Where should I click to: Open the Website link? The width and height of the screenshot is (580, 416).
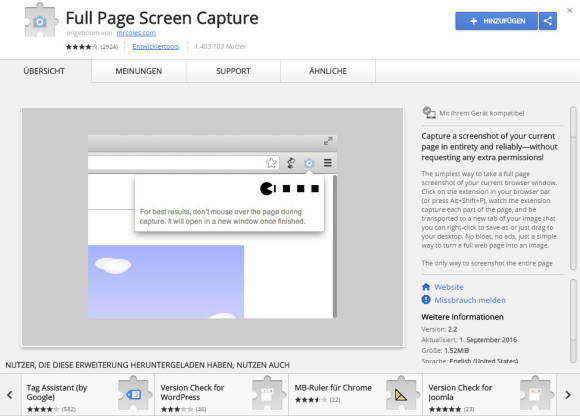tap(449, 287)
